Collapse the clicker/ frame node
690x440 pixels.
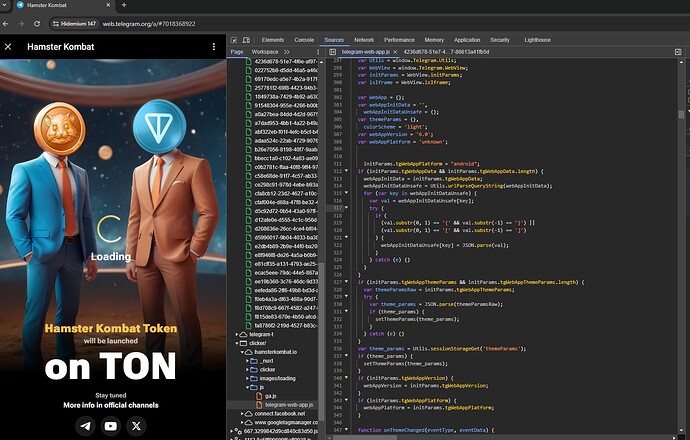[237, 343]
